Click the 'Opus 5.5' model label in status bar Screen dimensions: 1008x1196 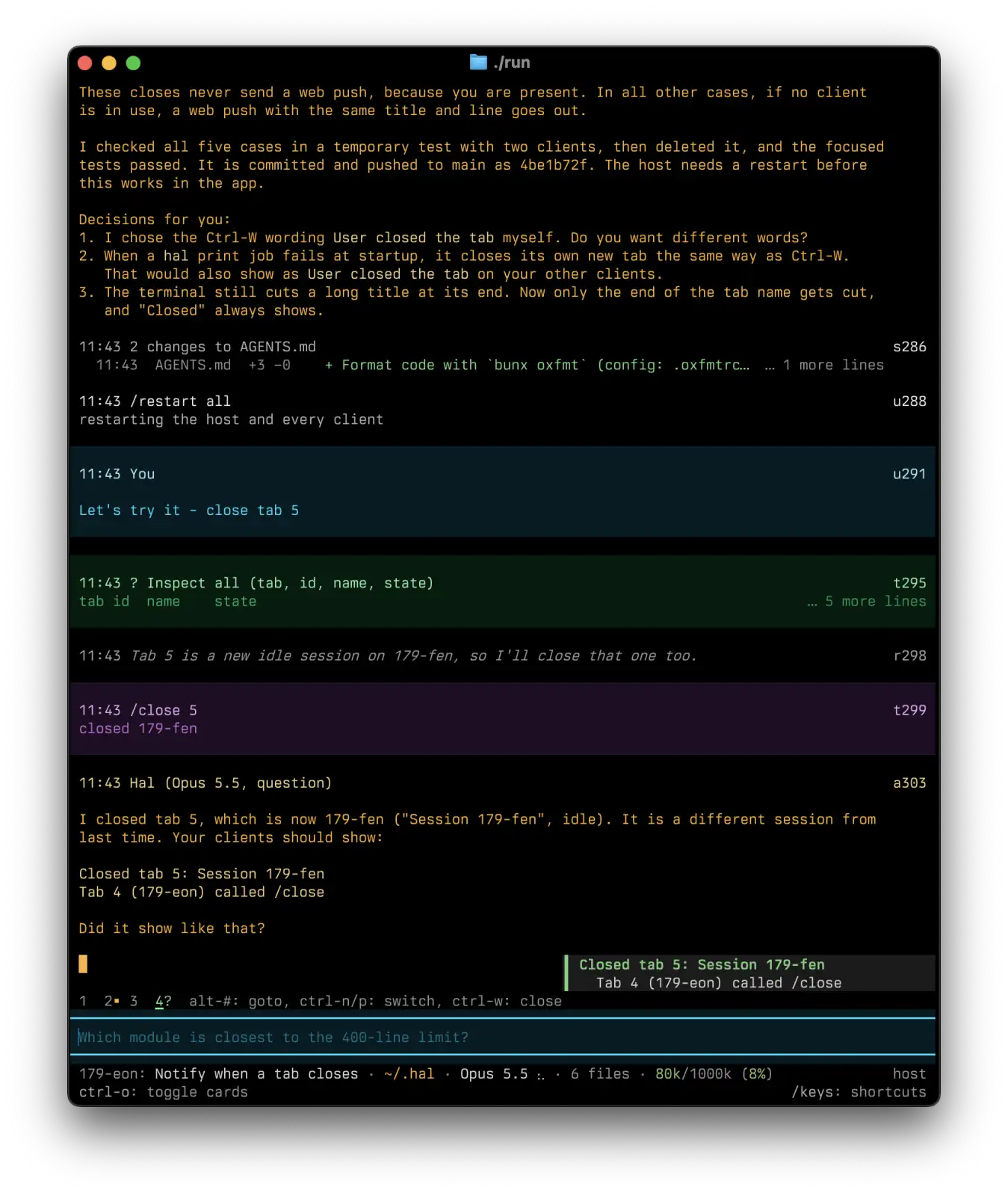point(494,1073)
